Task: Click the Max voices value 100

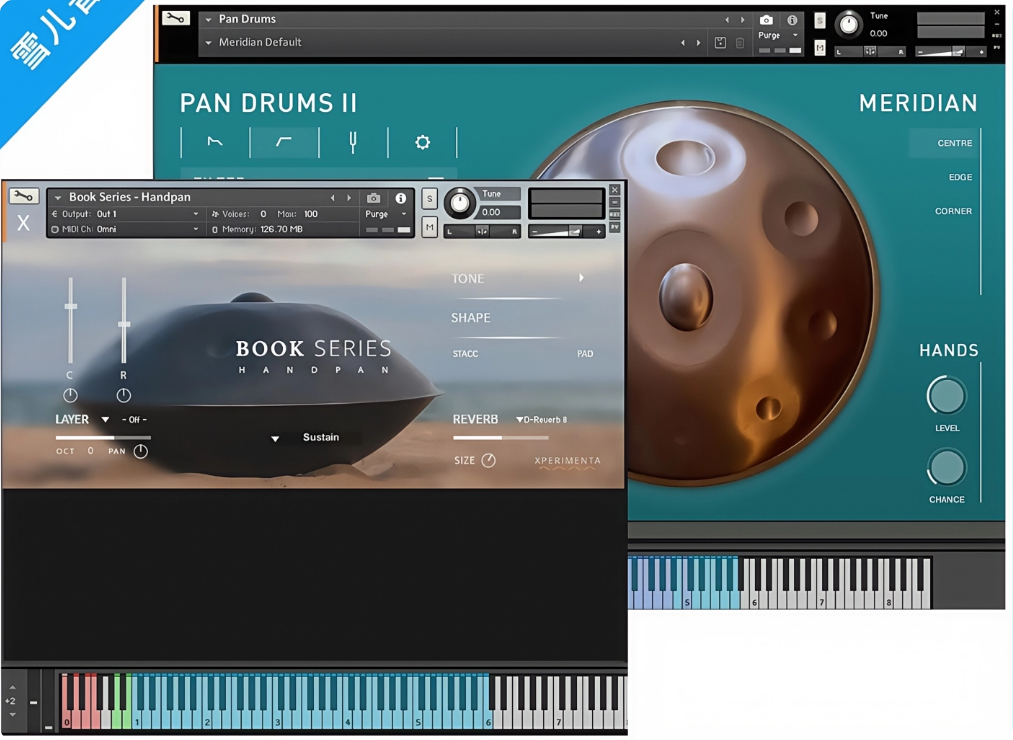Action: coord(311,214)
